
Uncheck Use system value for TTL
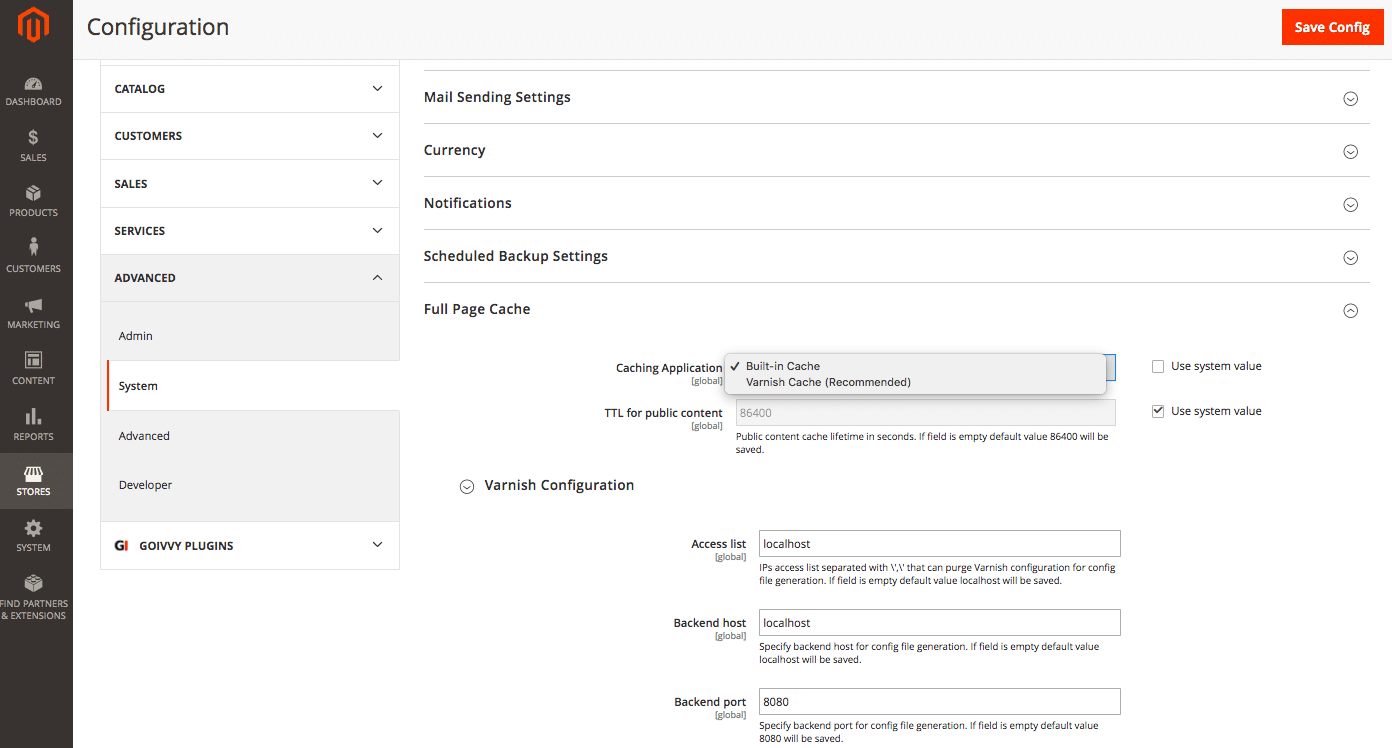[1158, 411]
